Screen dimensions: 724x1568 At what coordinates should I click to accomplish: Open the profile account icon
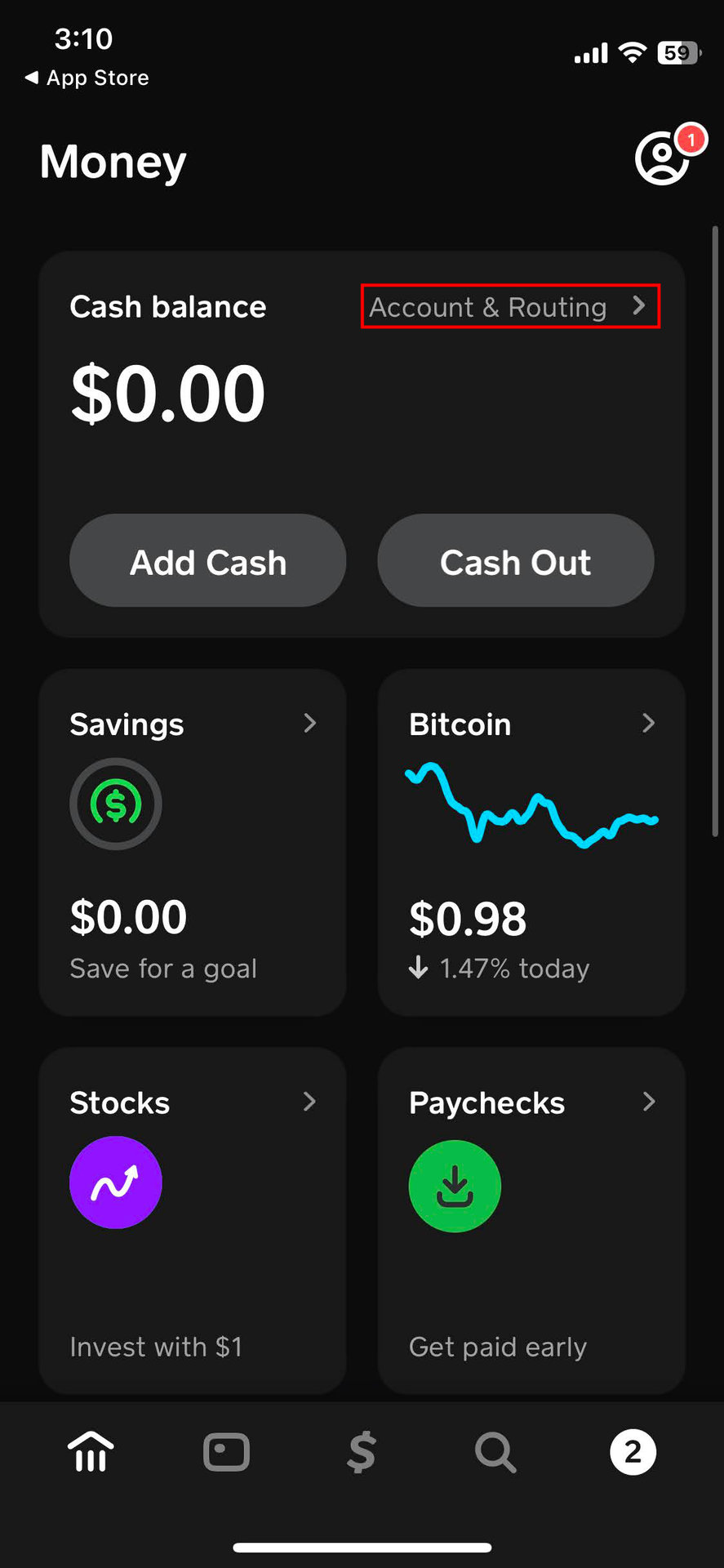(661, 159)
